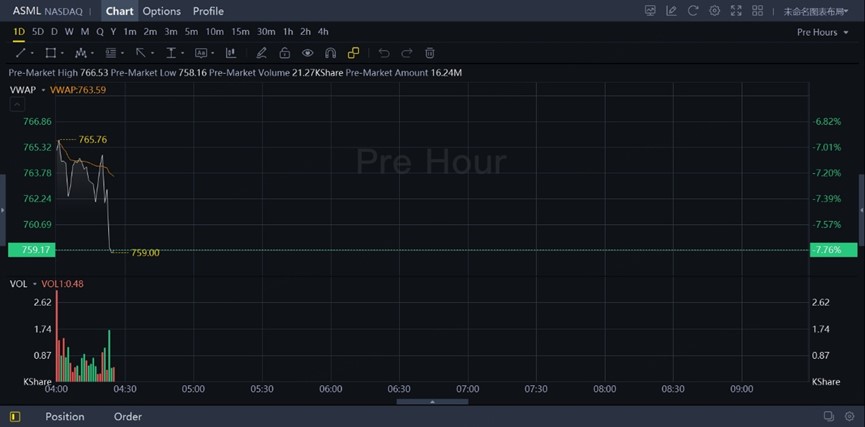The image size is (865, 427).
Task: Redo the last drawing action
Action: point(407,53)
